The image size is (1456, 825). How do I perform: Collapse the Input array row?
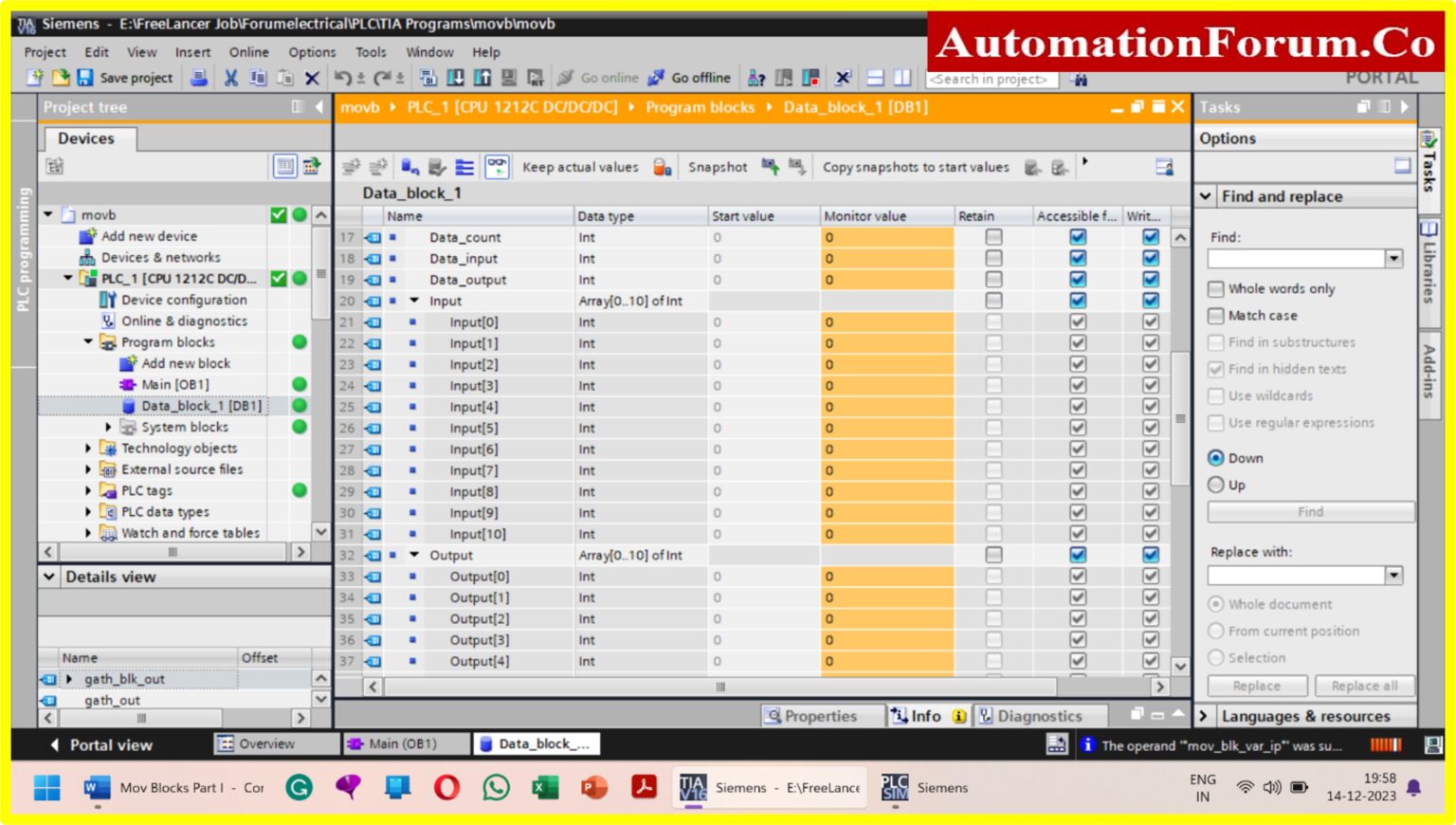[415, 301]
